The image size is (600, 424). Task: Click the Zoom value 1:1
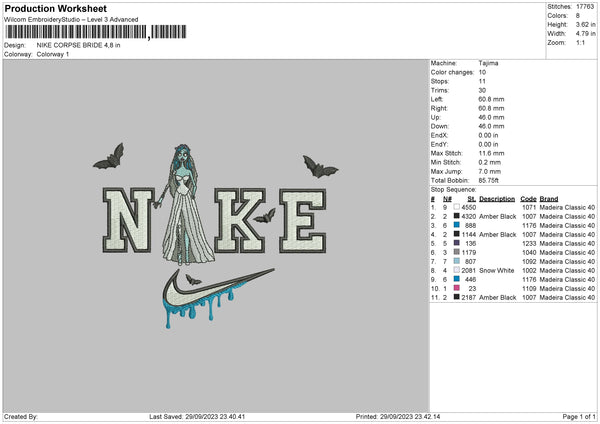pyautogui.click(x=580, y=42)
